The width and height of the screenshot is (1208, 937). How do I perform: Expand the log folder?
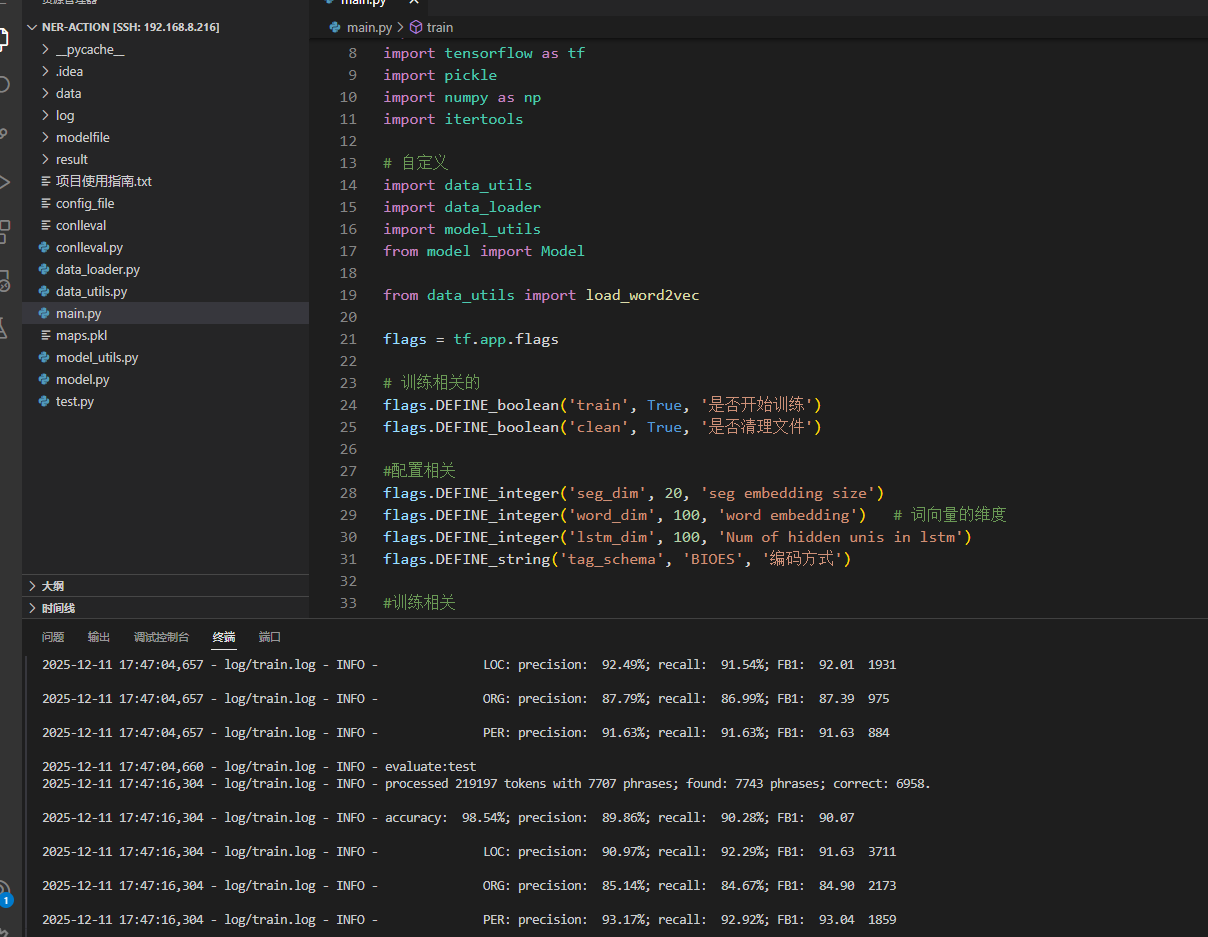(45, 115)
